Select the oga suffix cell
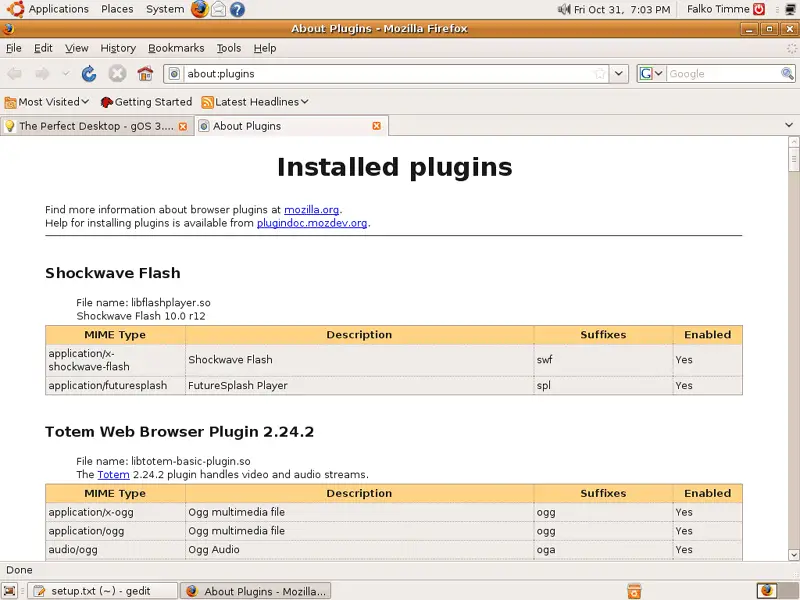The image size is (800, 600). click(x=603, y=549)
